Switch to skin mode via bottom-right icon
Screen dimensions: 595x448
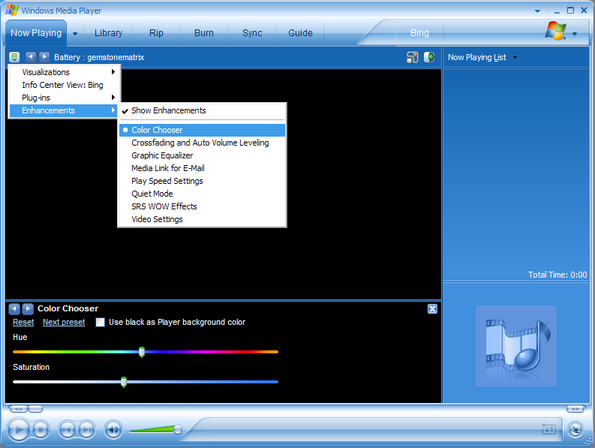(x=575, y=430)
